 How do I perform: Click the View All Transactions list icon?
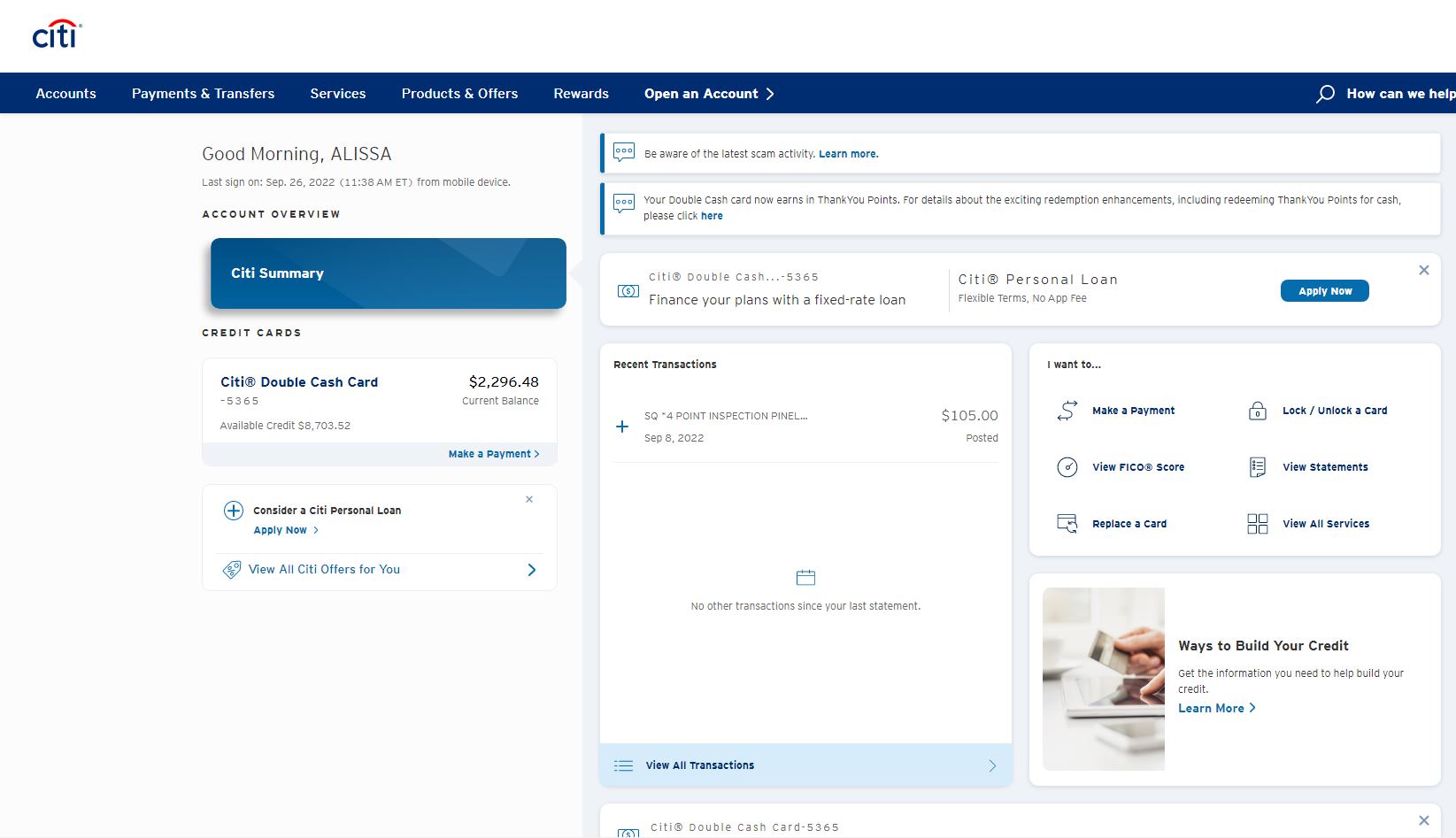pos(624,765)
